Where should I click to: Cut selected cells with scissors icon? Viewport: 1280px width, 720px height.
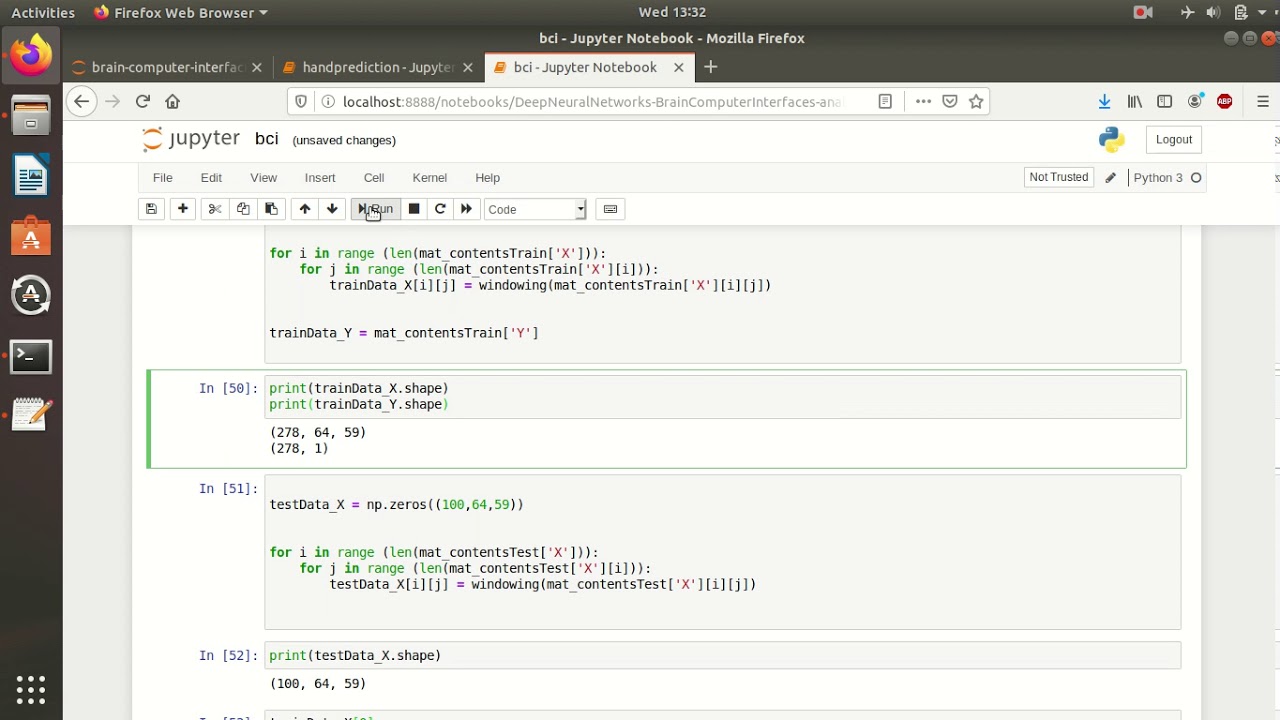tap(214, 209)
